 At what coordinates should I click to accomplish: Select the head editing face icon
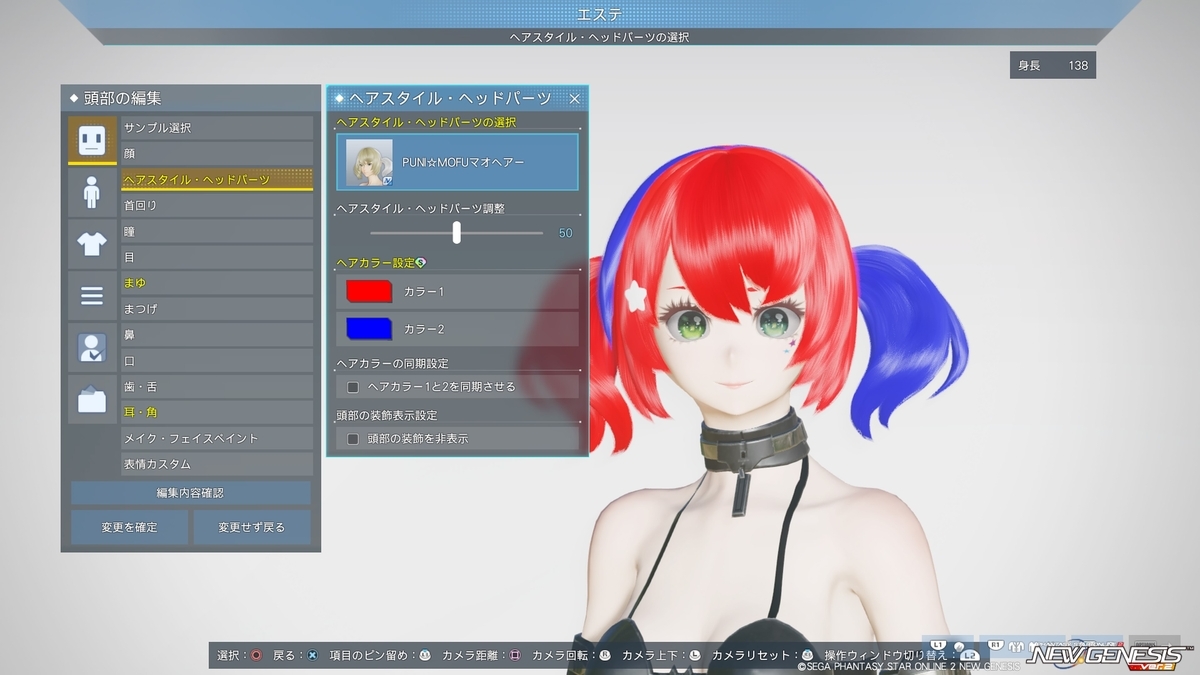tap(92, 141)
